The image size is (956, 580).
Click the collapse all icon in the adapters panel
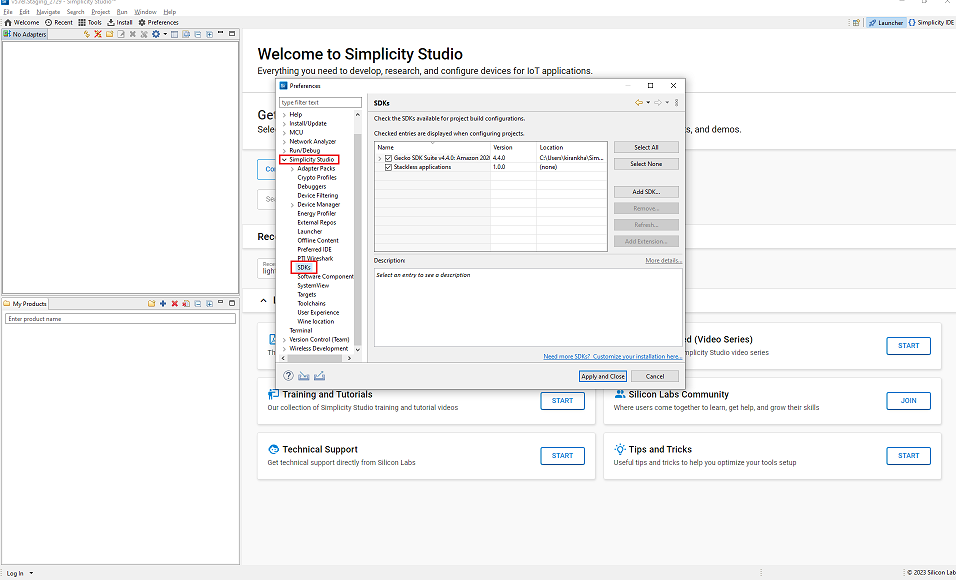point(198,34)
